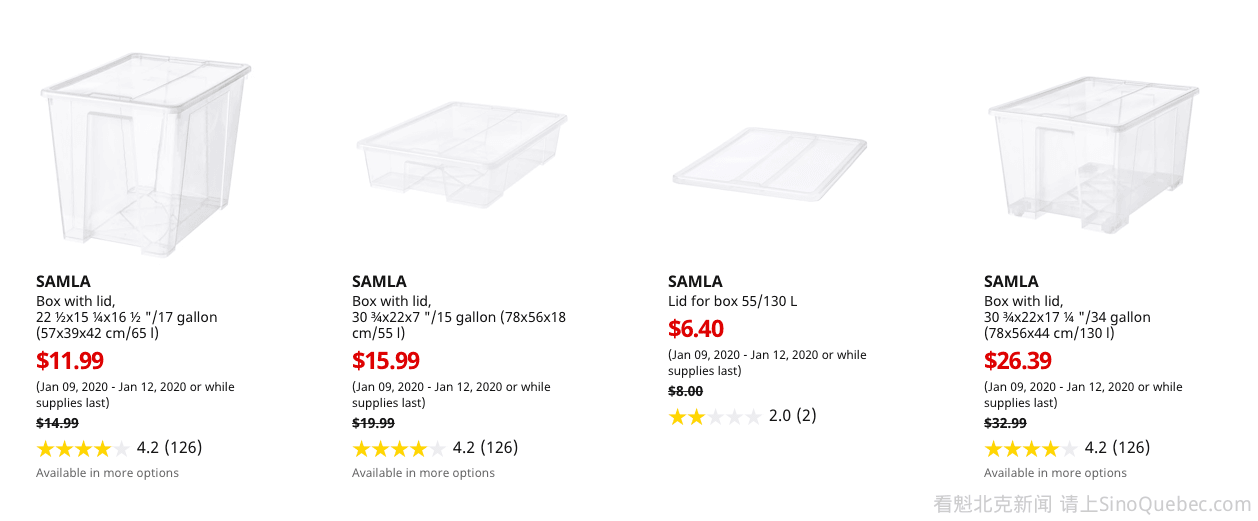Select the $26.39 sale price
Viewport: 1258px width, 521px height.
click(x=1018, y=361)
